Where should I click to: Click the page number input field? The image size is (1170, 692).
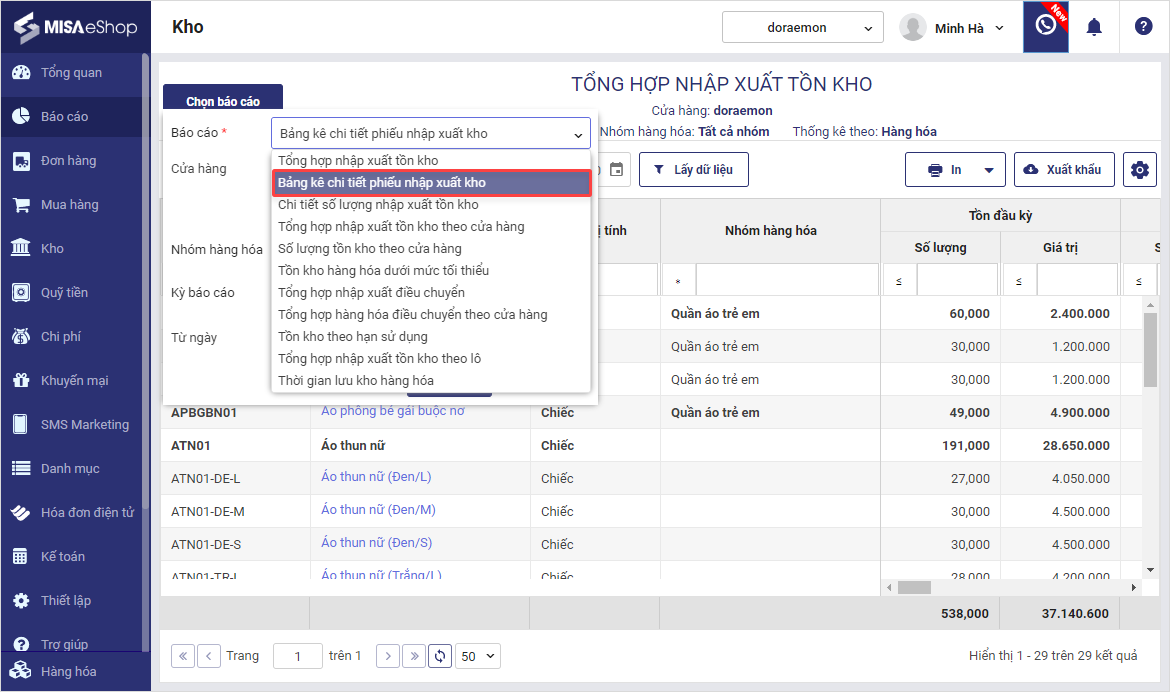tap(297, 656)
